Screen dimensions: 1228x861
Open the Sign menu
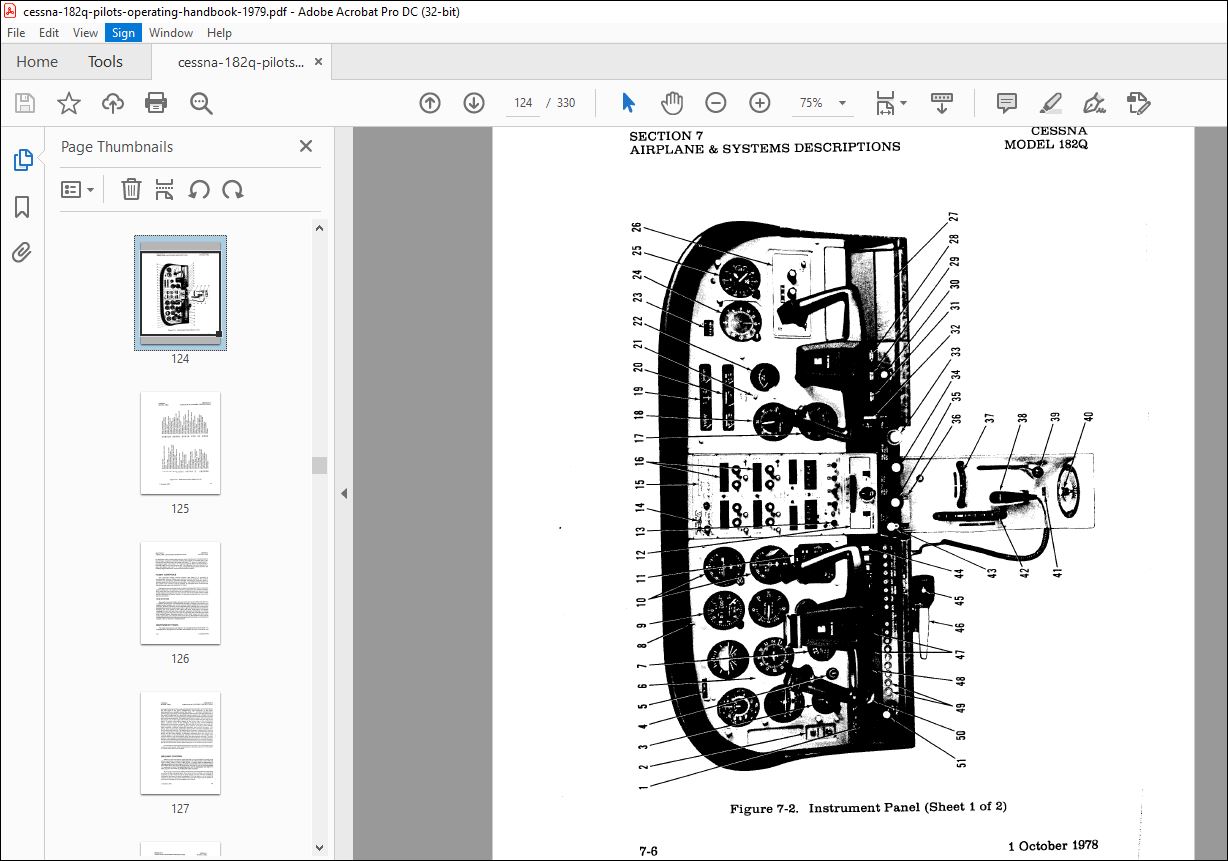click(x=123, y=33)
